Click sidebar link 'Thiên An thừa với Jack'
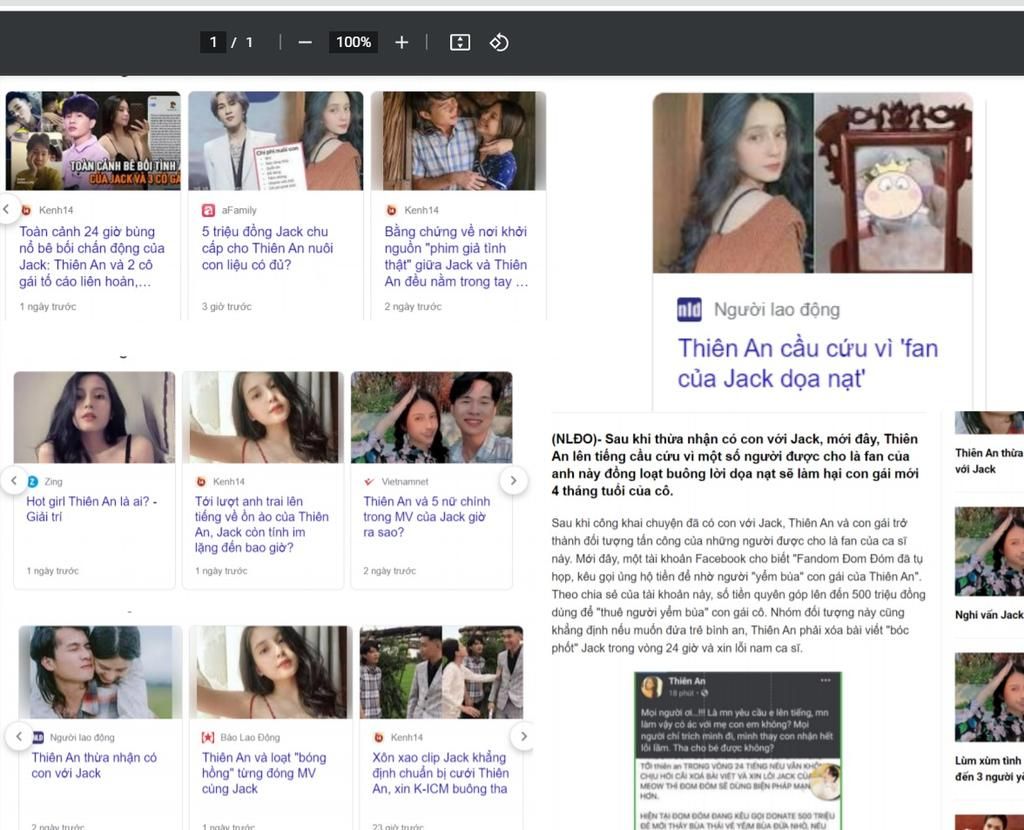The image size is (1024, 830). [x=989, y=461]
